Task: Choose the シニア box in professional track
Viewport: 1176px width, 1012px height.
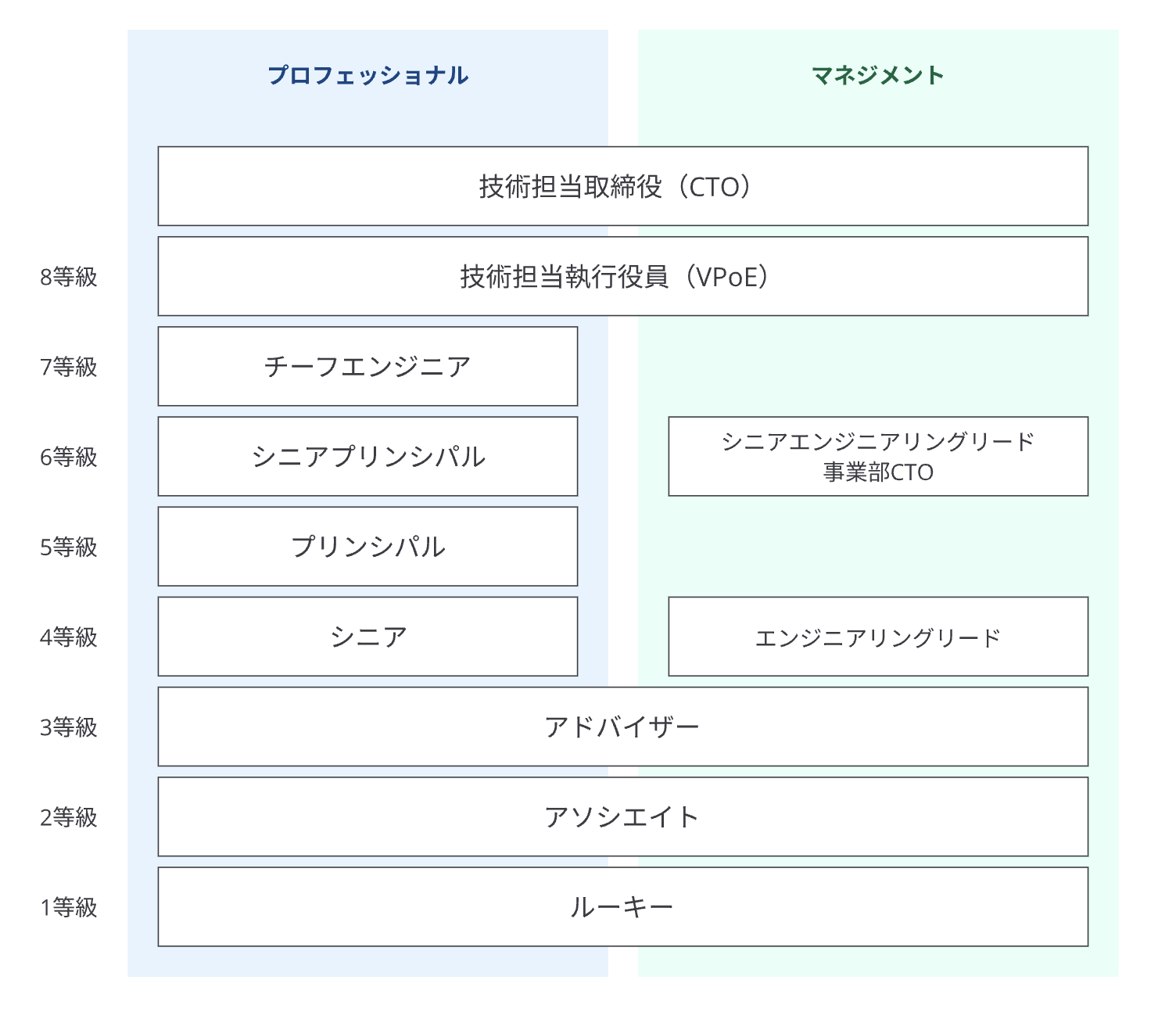Action: point(367,636)
